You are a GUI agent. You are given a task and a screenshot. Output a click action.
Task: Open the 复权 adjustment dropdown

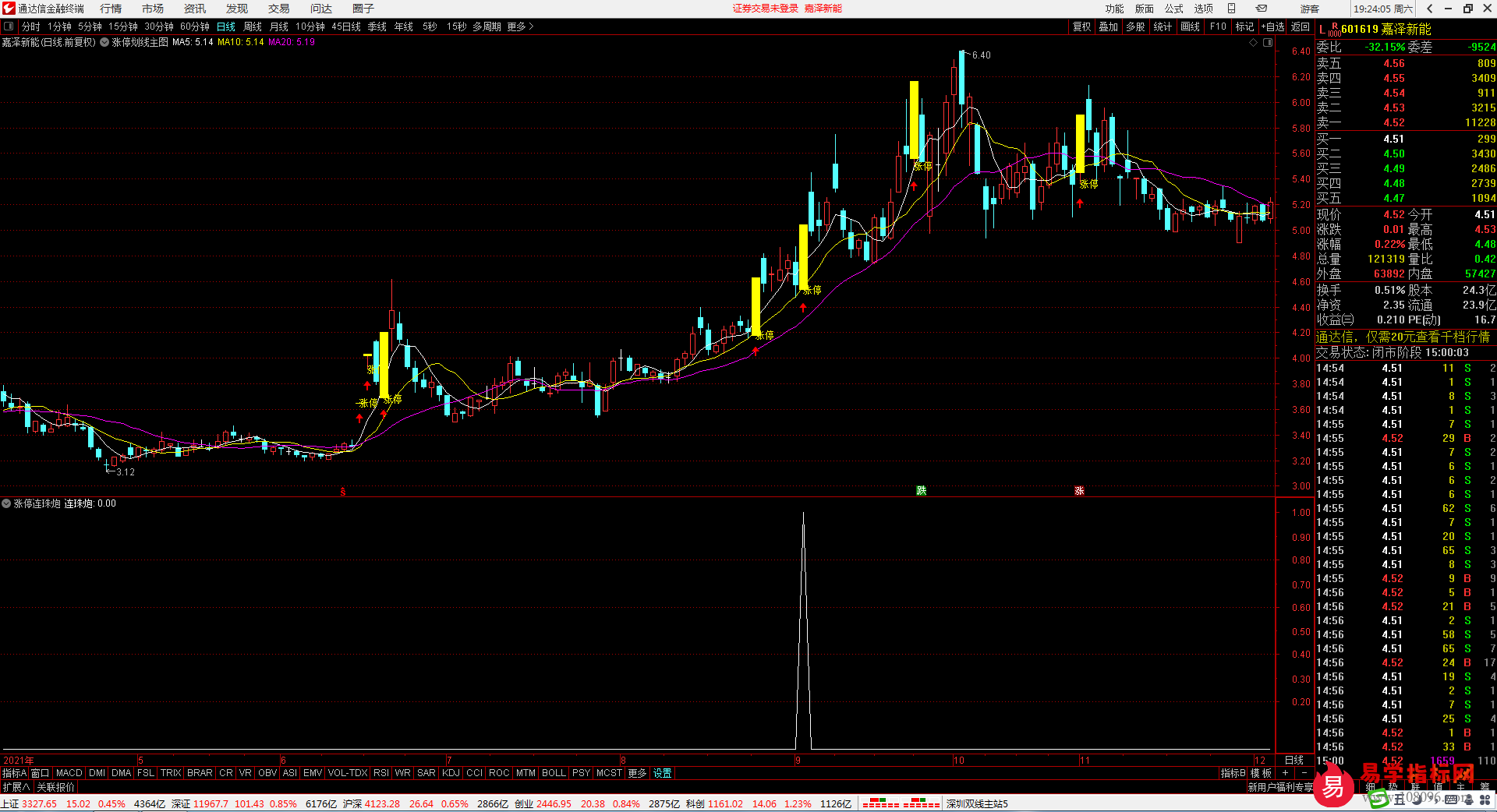point(1081,26)
